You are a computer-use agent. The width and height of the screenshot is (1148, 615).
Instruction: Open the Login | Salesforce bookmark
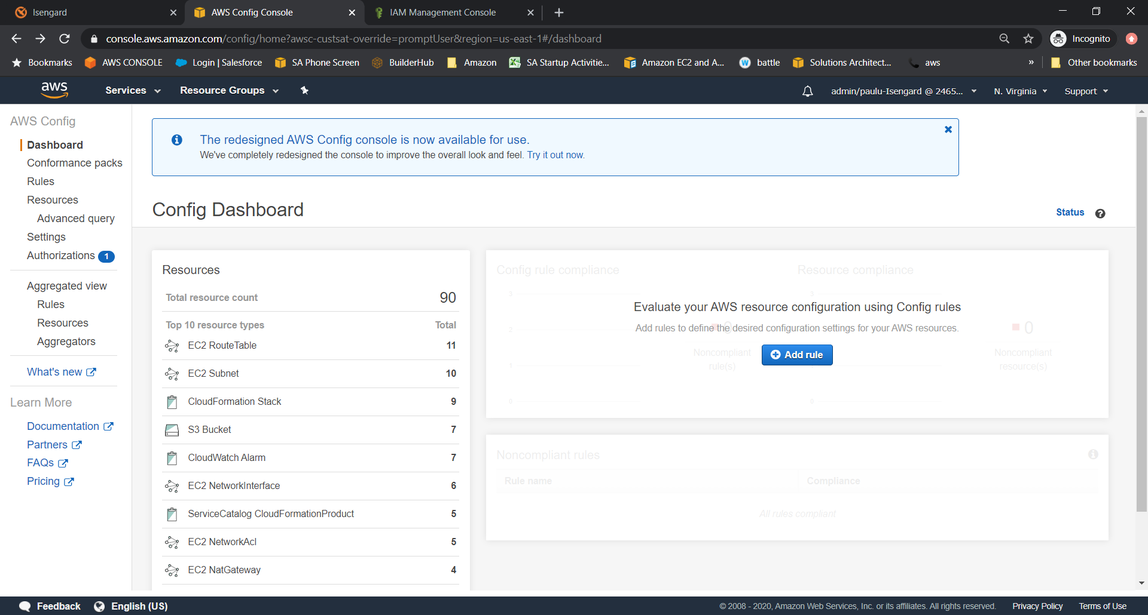click(219, 62)
